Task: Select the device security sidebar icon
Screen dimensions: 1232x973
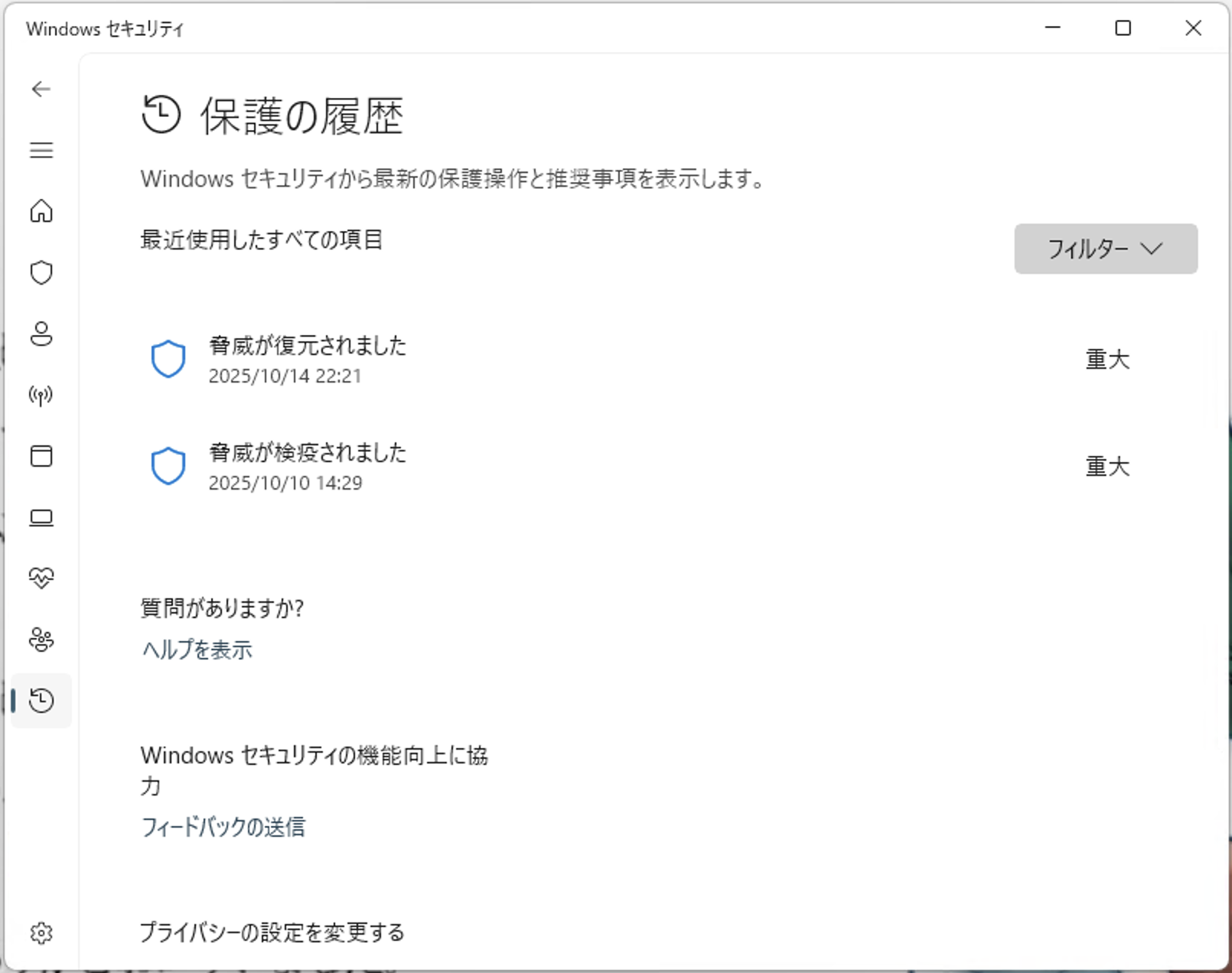Action: (41, 517)
